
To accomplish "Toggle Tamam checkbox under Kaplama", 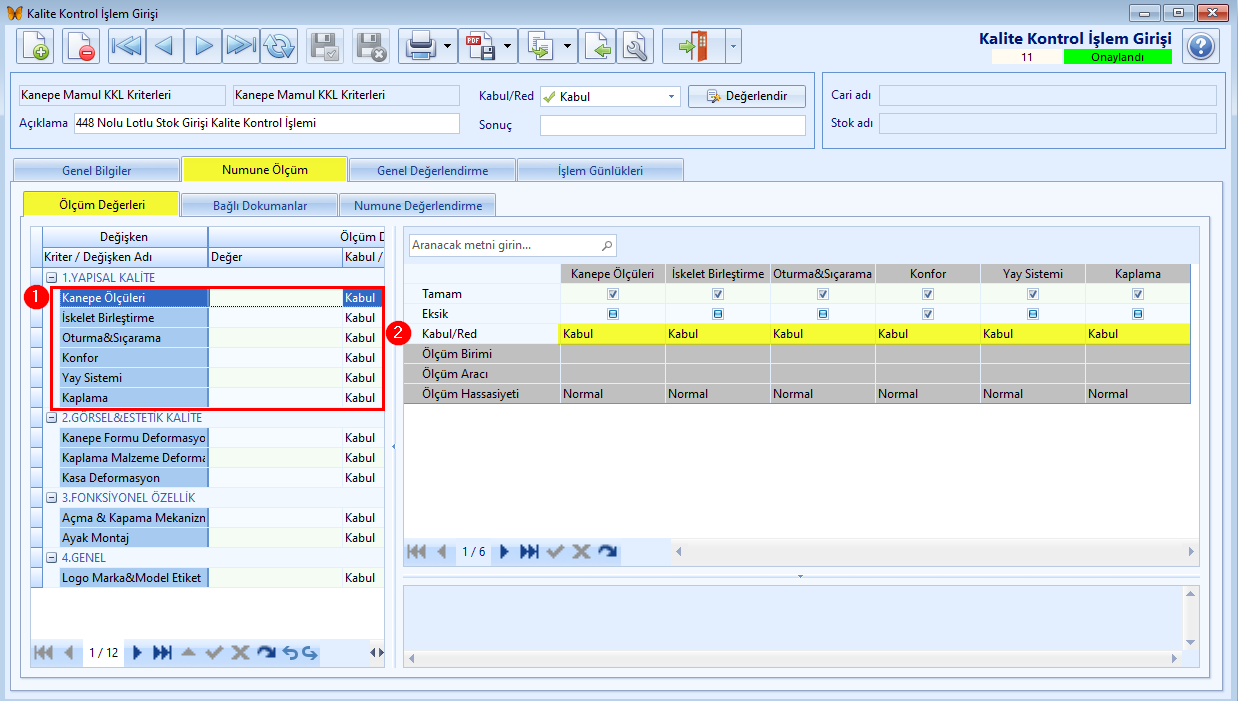I will point(1138,294).
